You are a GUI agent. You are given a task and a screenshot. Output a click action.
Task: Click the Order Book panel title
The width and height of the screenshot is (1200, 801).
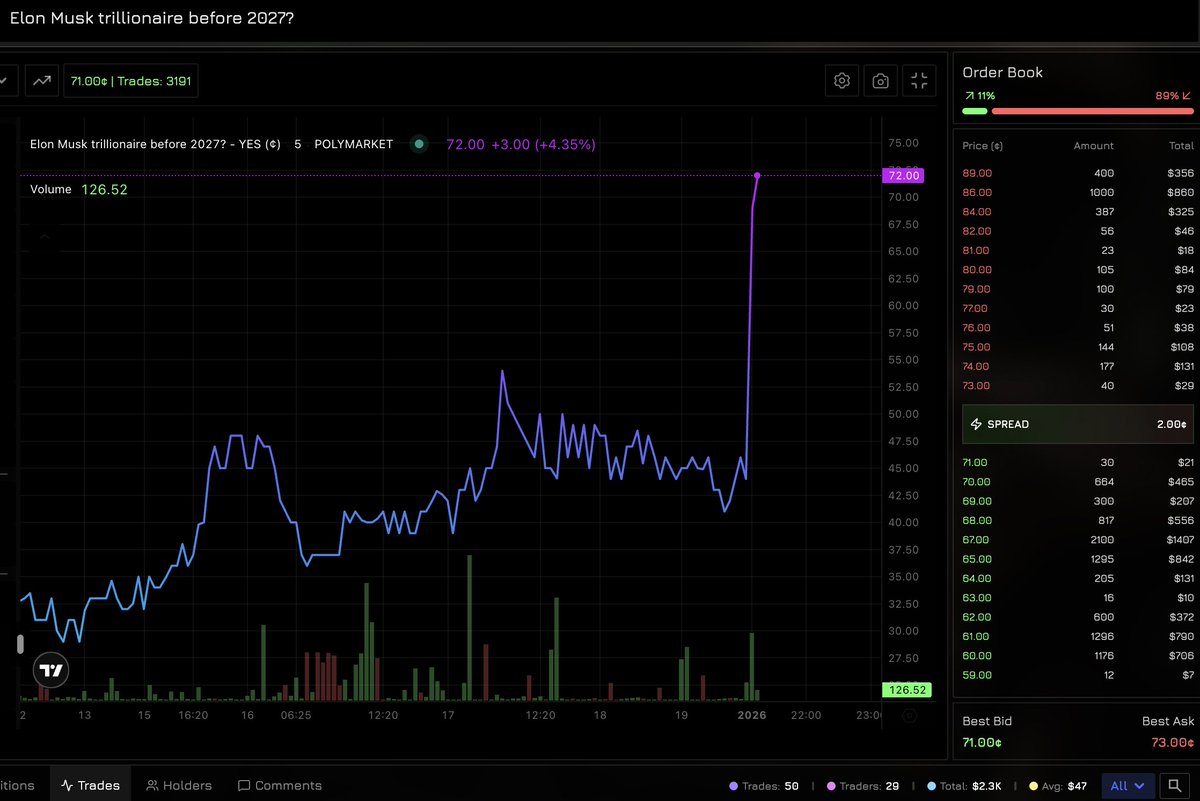1002,72
